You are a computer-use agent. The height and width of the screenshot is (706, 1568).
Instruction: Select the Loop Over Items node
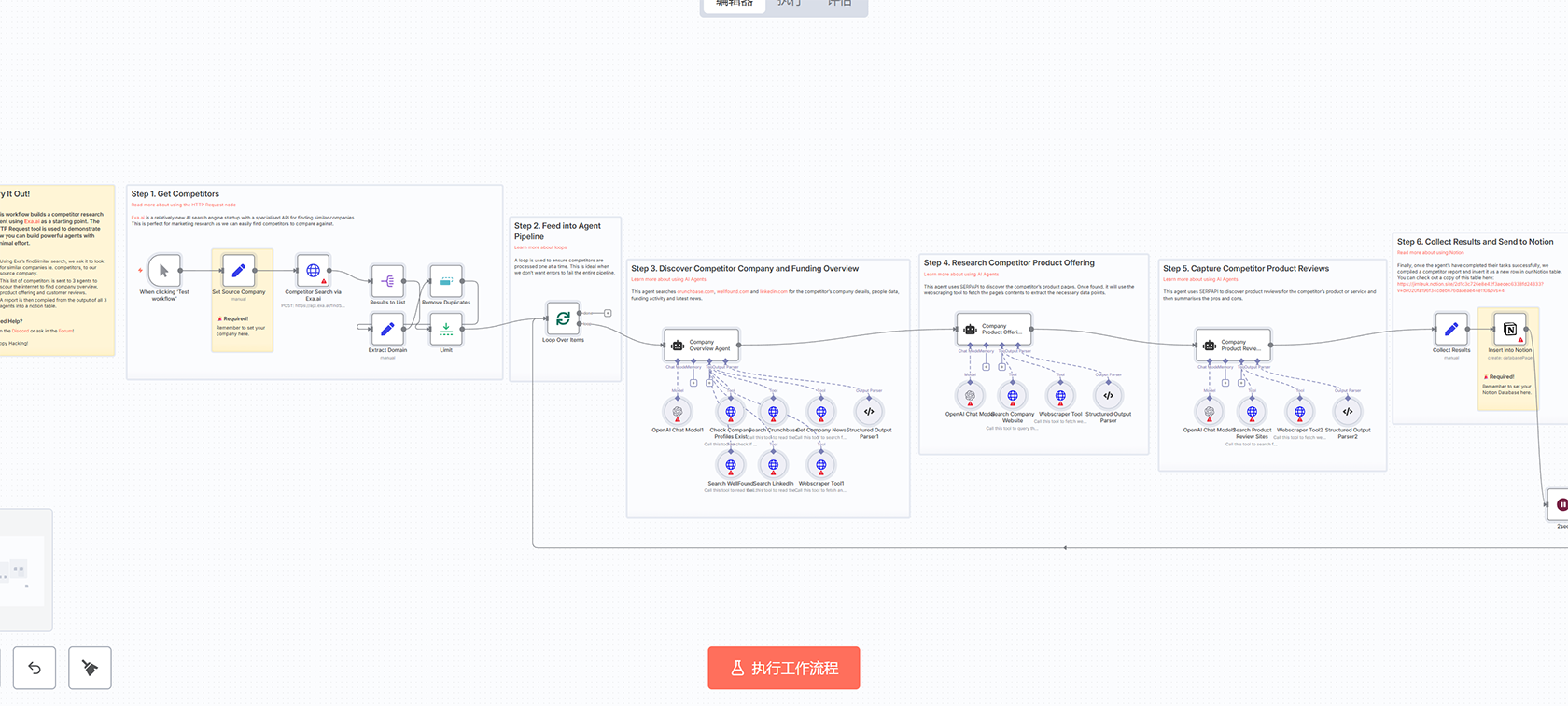pyautogui.click(x=563, y=318)
